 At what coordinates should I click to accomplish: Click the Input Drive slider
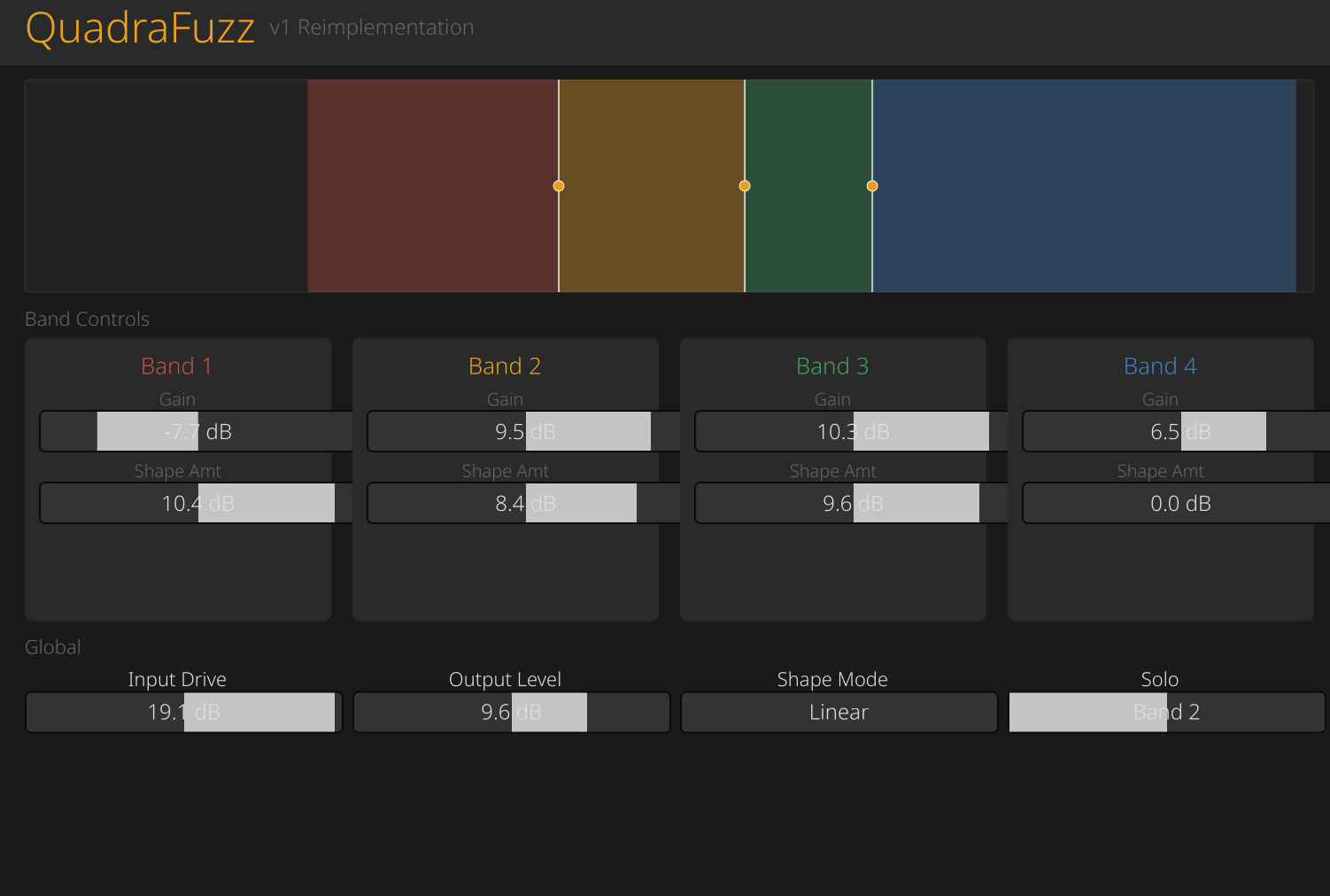pyautogui.click(x=183, y=712)
